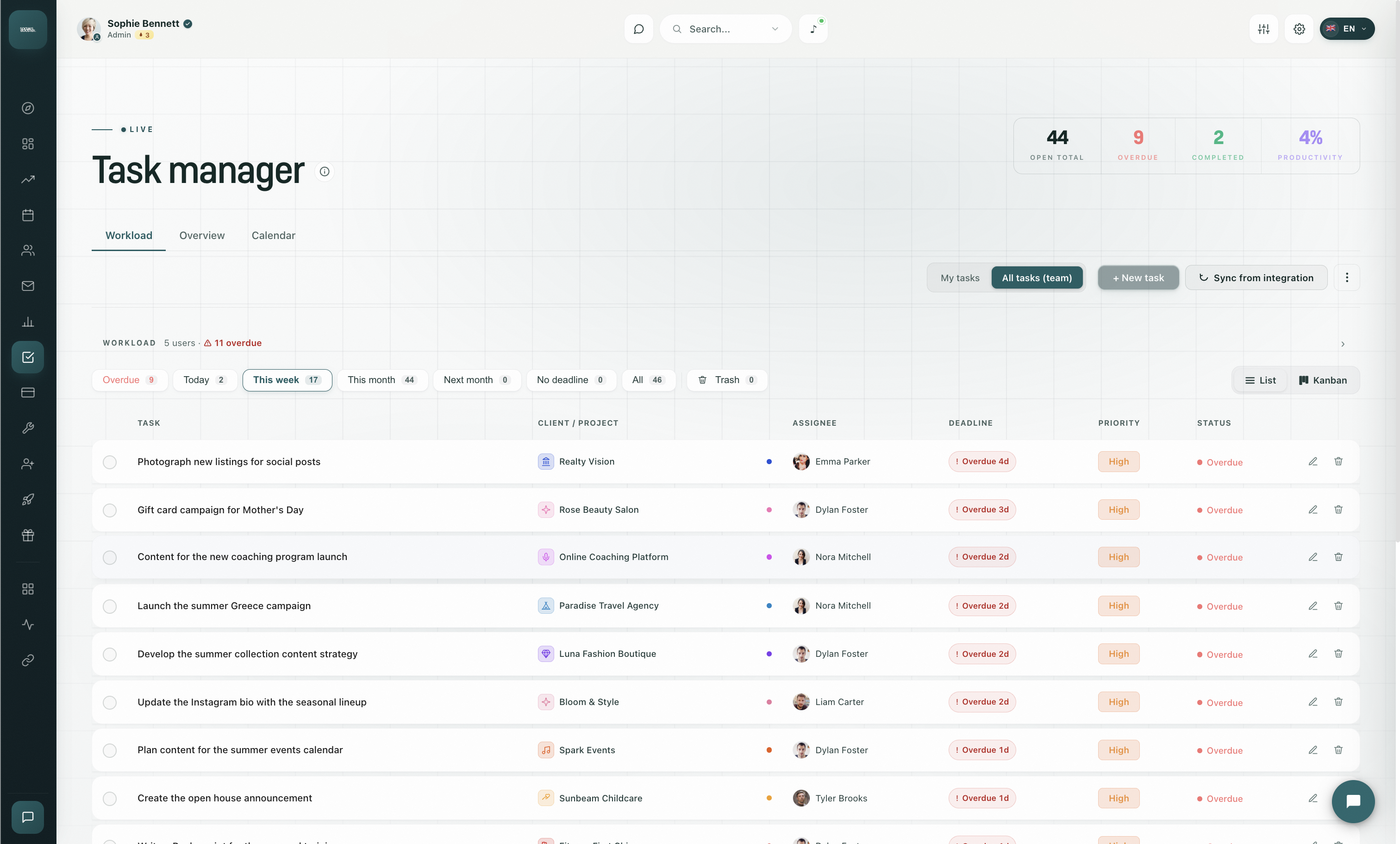Click the music note notification icon
The width and height of the screenshot is (1400, 844).
(x=813, y=29)
